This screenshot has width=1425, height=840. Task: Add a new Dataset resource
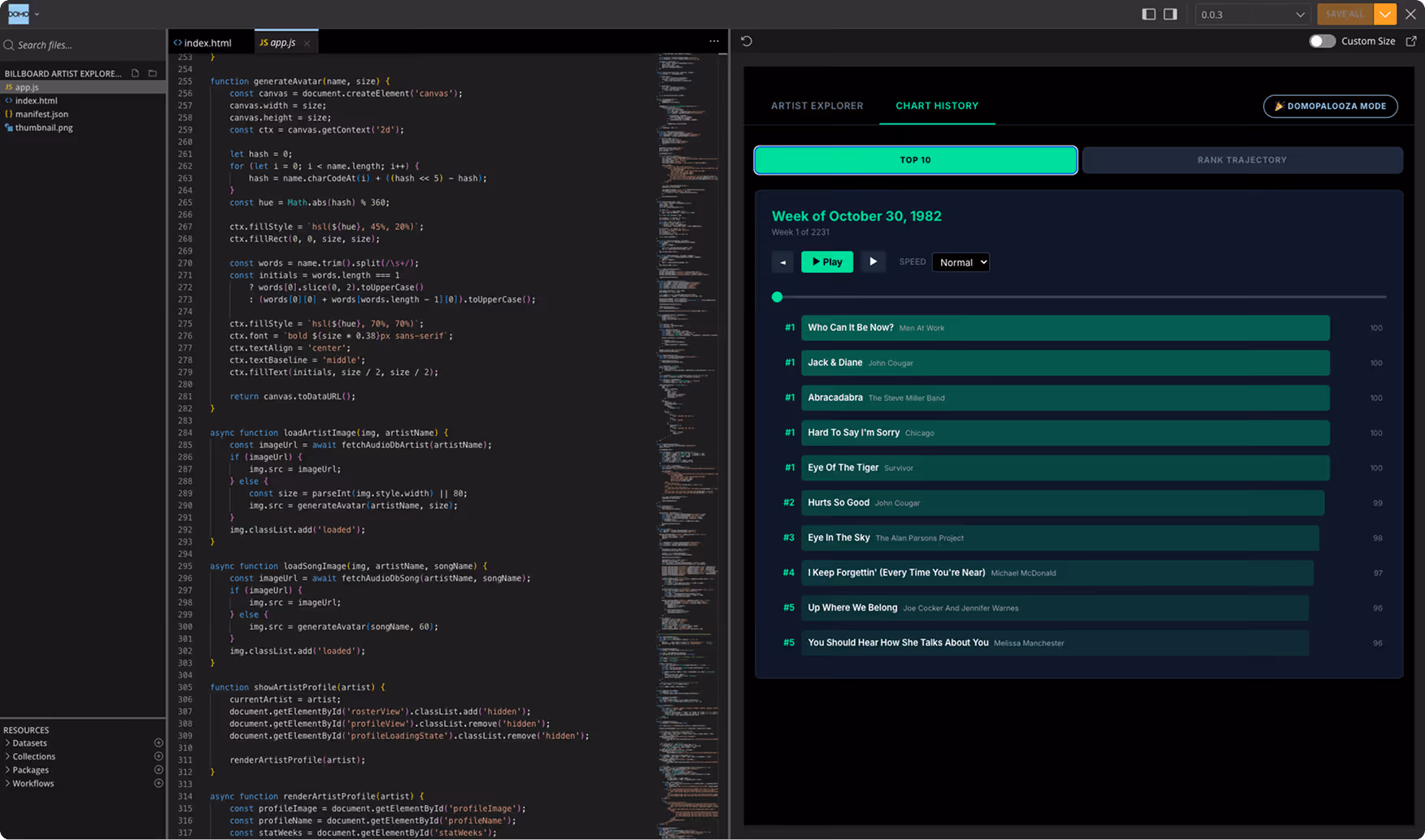159,742
